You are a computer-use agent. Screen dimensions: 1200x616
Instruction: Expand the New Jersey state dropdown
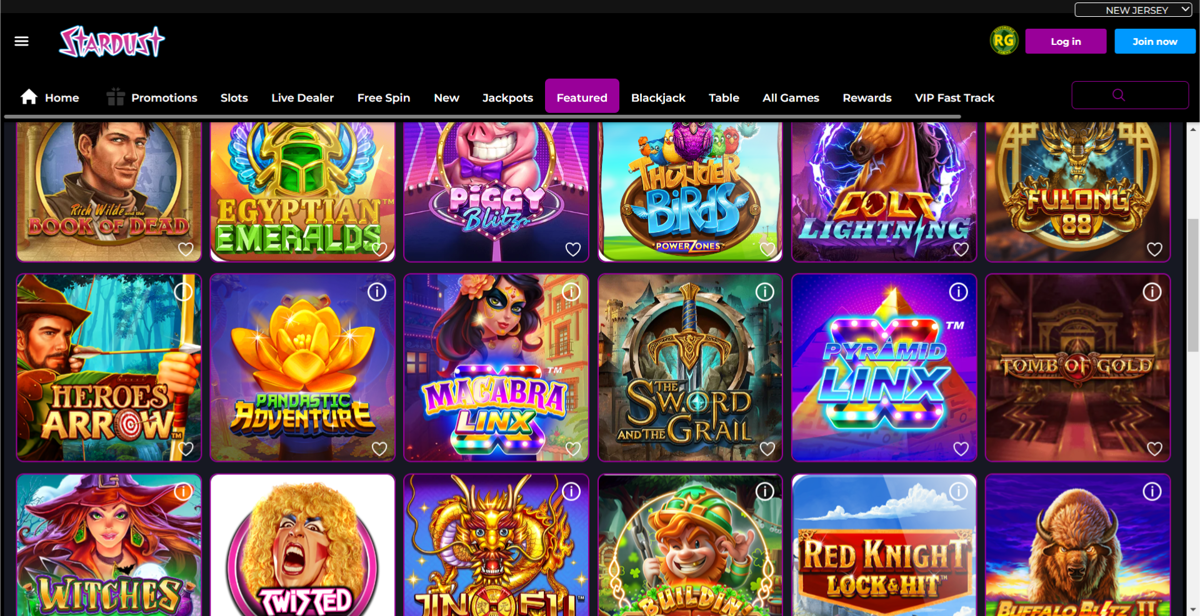coord(1134,10)
